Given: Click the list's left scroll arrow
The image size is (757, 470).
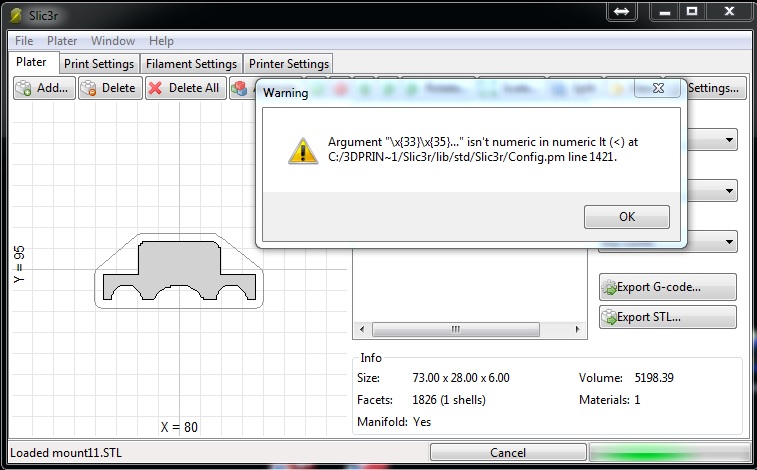Looking at the screenshot, I should tap(362, 330).
